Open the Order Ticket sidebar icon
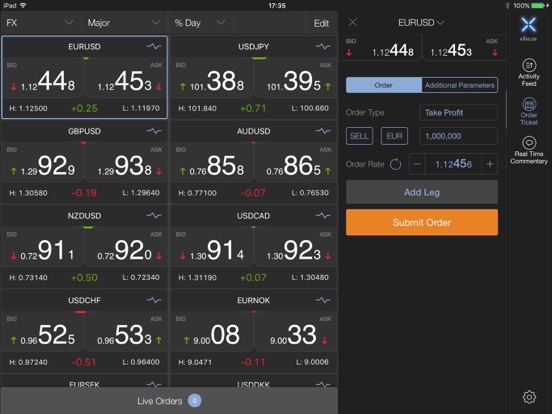The width and height of the screenshot is (552, 414). pos(529,111)
